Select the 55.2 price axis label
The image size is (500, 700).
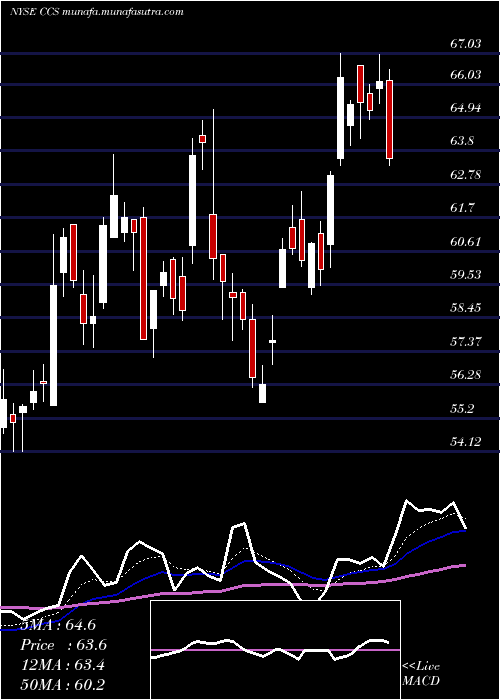[x=462, y=408]
